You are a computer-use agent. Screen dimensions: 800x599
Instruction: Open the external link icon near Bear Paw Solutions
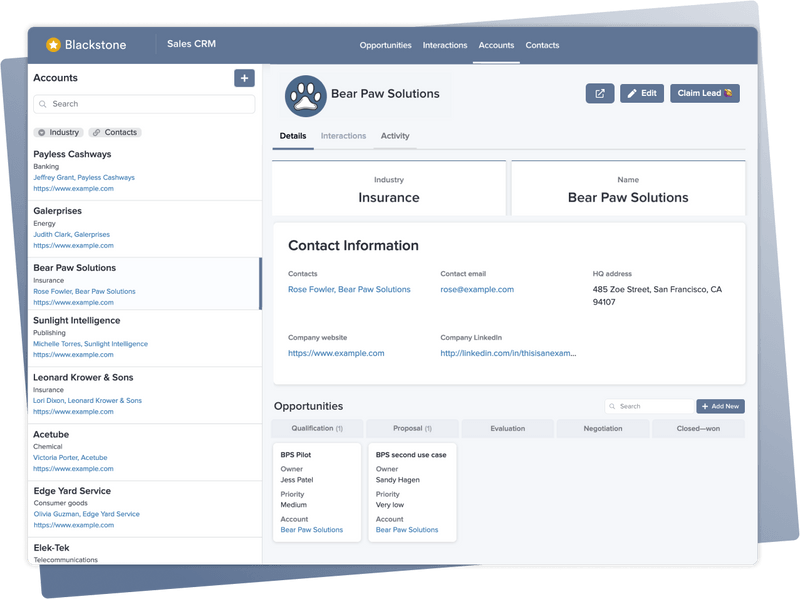[x=599, y=93]
